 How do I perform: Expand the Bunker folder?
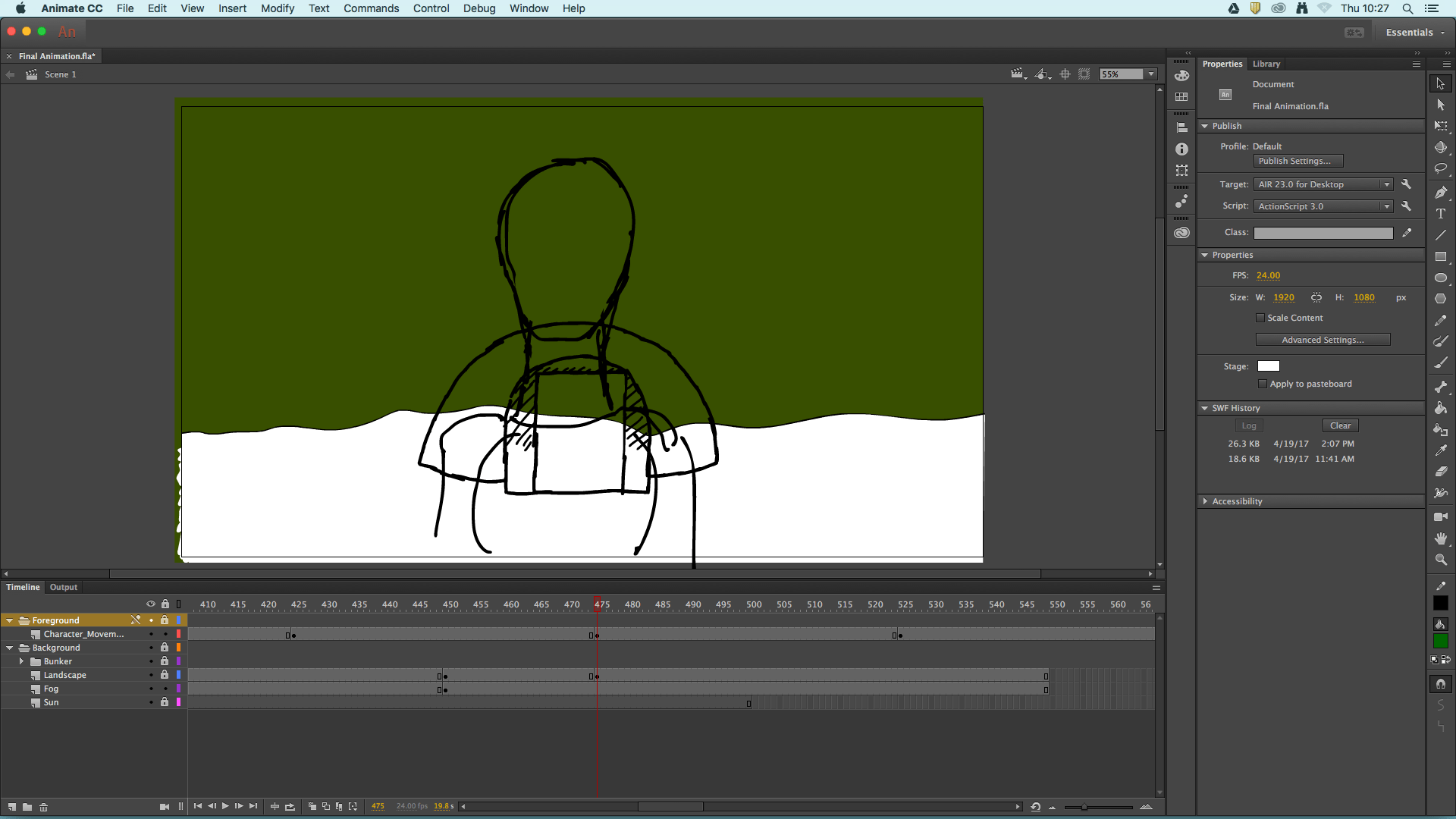(21, 661)
